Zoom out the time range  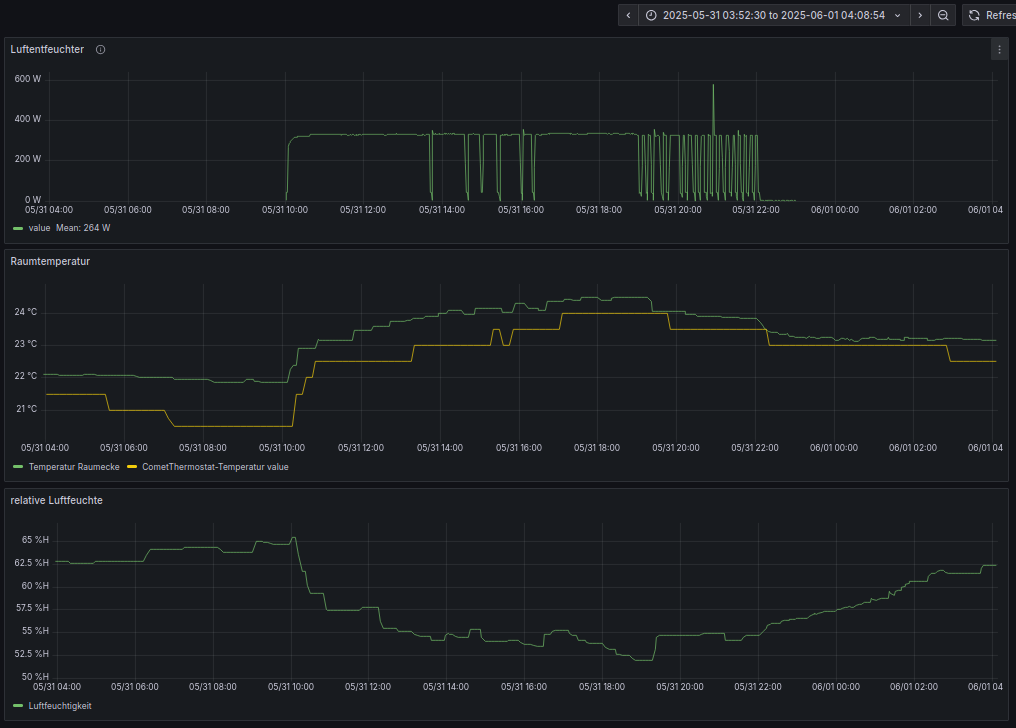tap(943, 15)
